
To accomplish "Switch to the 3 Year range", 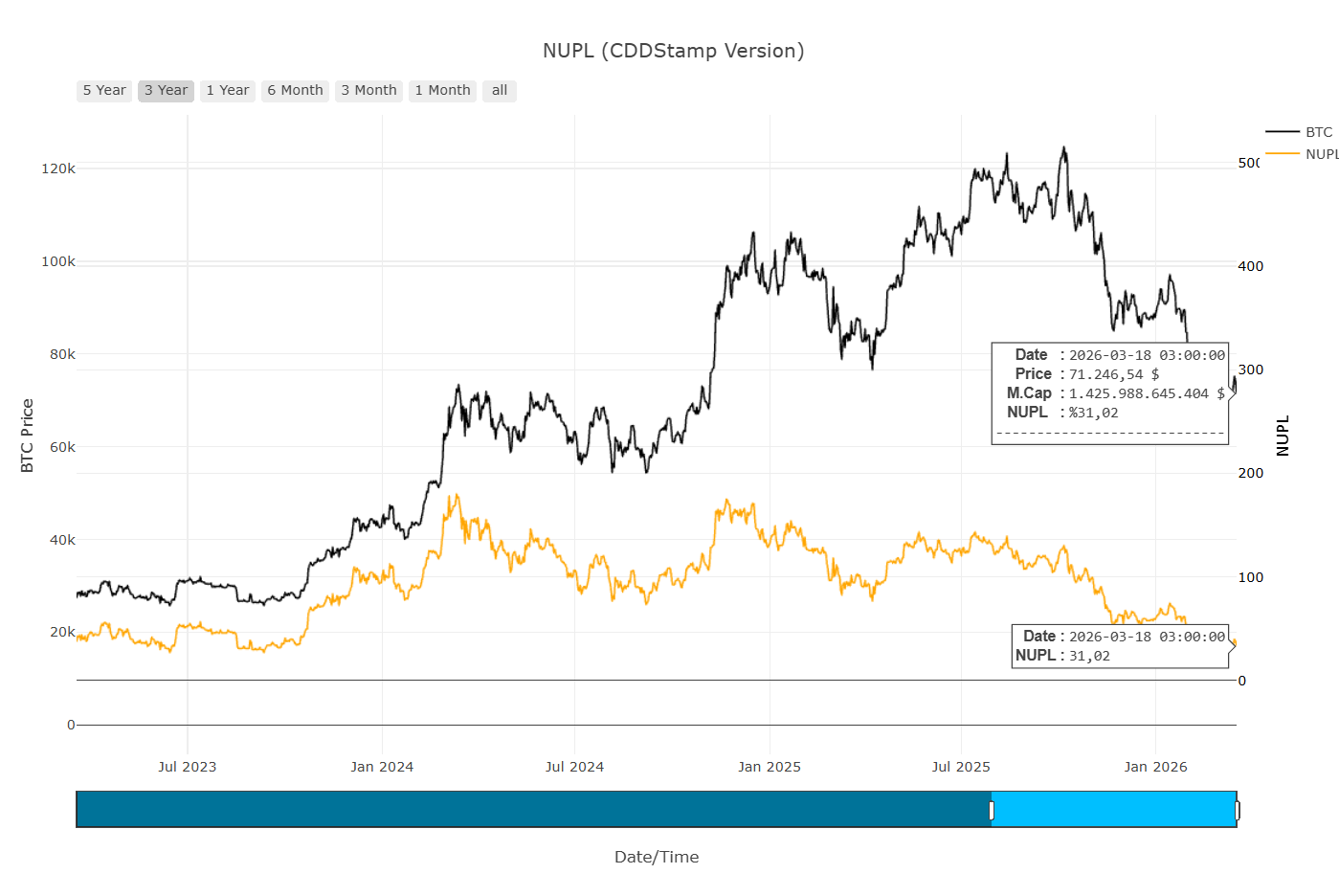I will (166, 91).
